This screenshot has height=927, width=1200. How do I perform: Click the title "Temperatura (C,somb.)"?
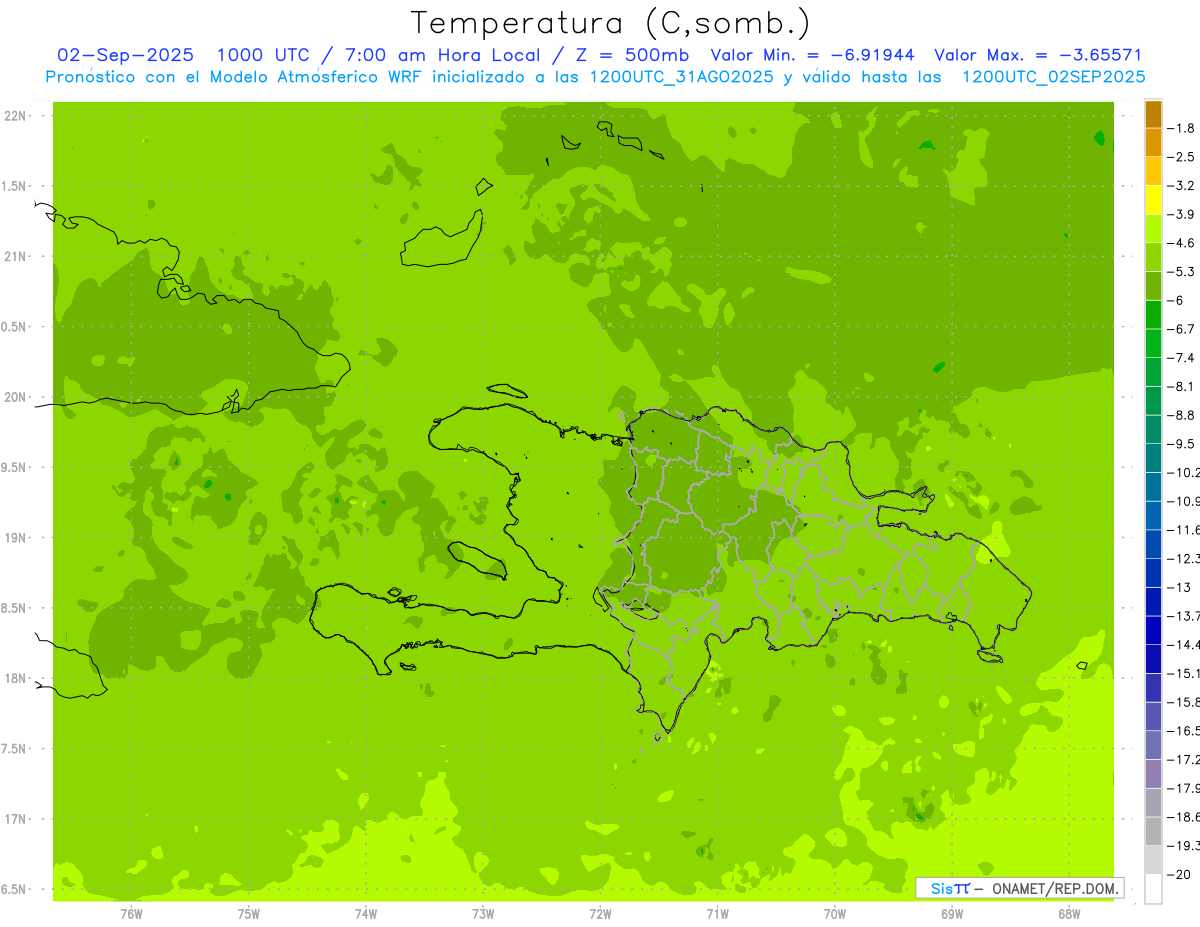610,23
